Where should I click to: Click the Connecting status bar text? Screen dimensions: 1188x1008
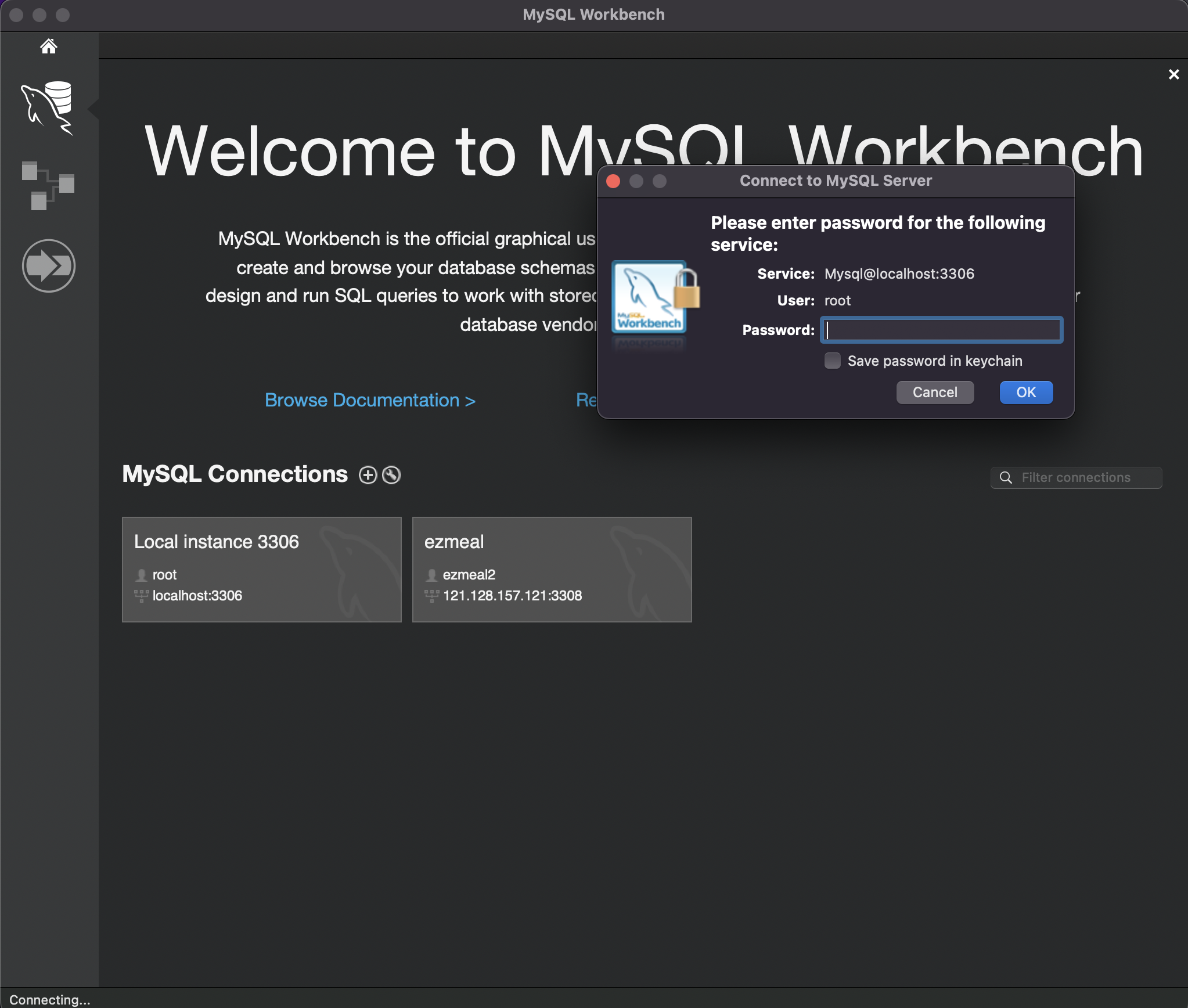tap(50, 999)
